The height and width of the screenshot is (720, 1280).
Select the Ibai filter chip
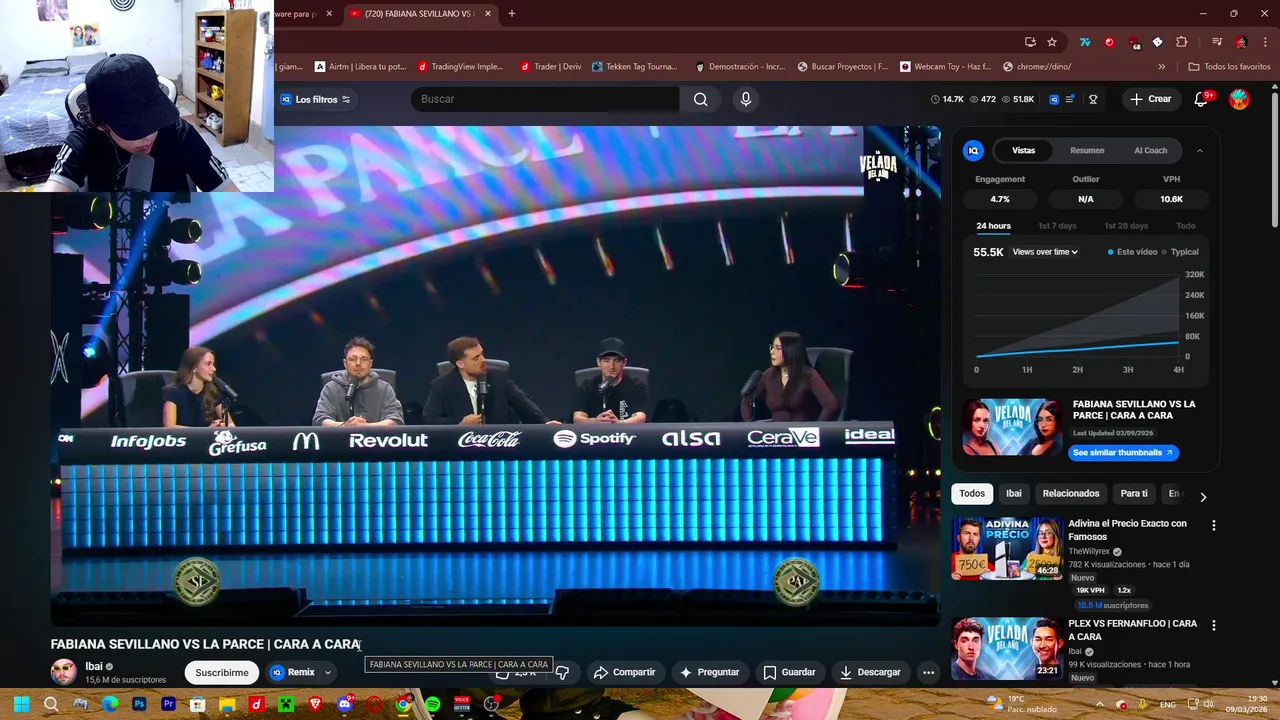coord(1014,493)
